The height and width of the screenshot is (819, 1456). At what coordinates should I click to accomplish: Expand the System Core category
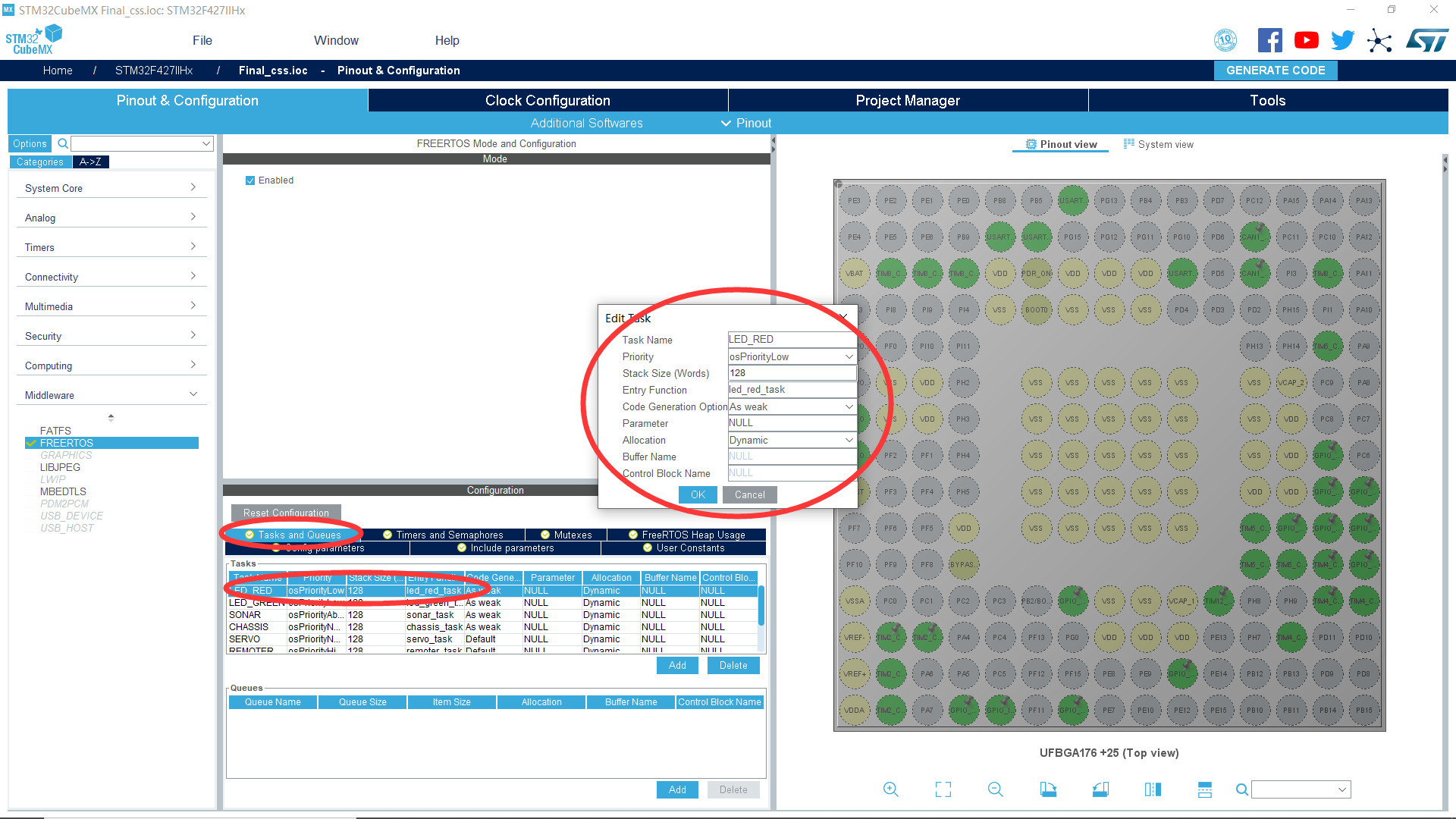point(110,188)
